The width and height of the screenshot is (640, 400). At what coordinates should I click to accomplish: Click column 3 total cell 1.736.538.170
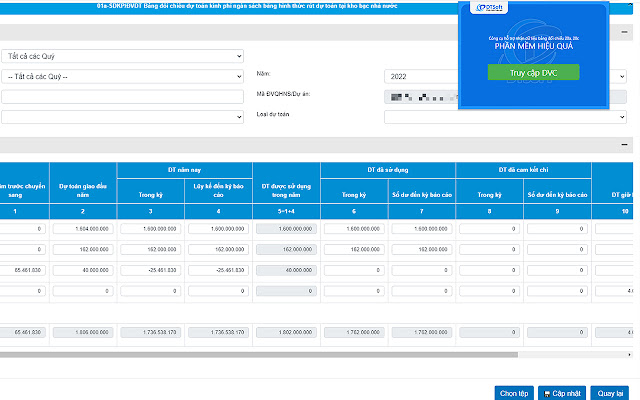tap(151, 332)
